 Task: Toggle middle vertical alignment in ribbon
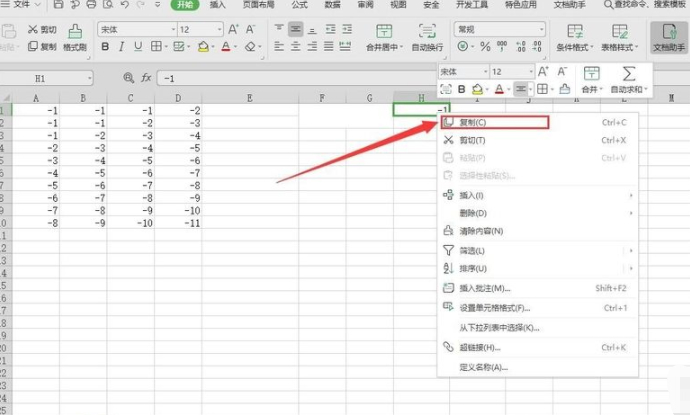(x=295, y=29)
